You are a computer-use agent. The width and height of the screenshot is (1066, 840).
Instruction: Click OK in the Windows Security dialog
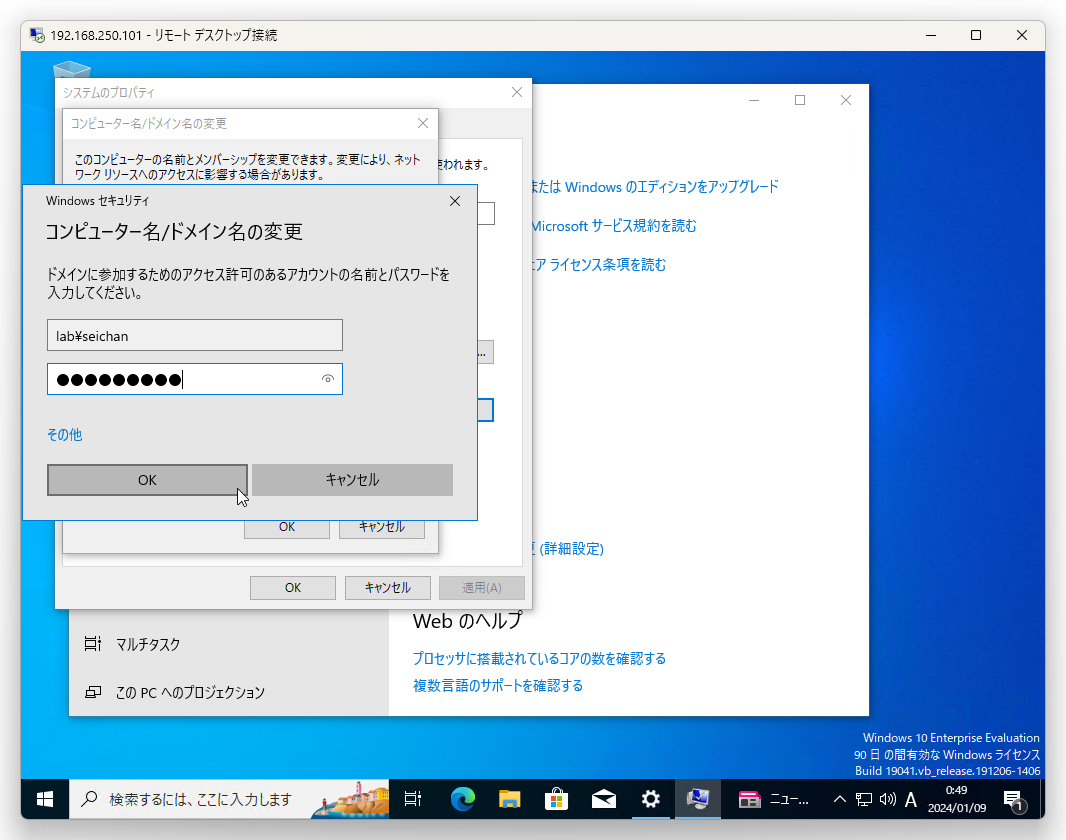click(x=147, y=480)
